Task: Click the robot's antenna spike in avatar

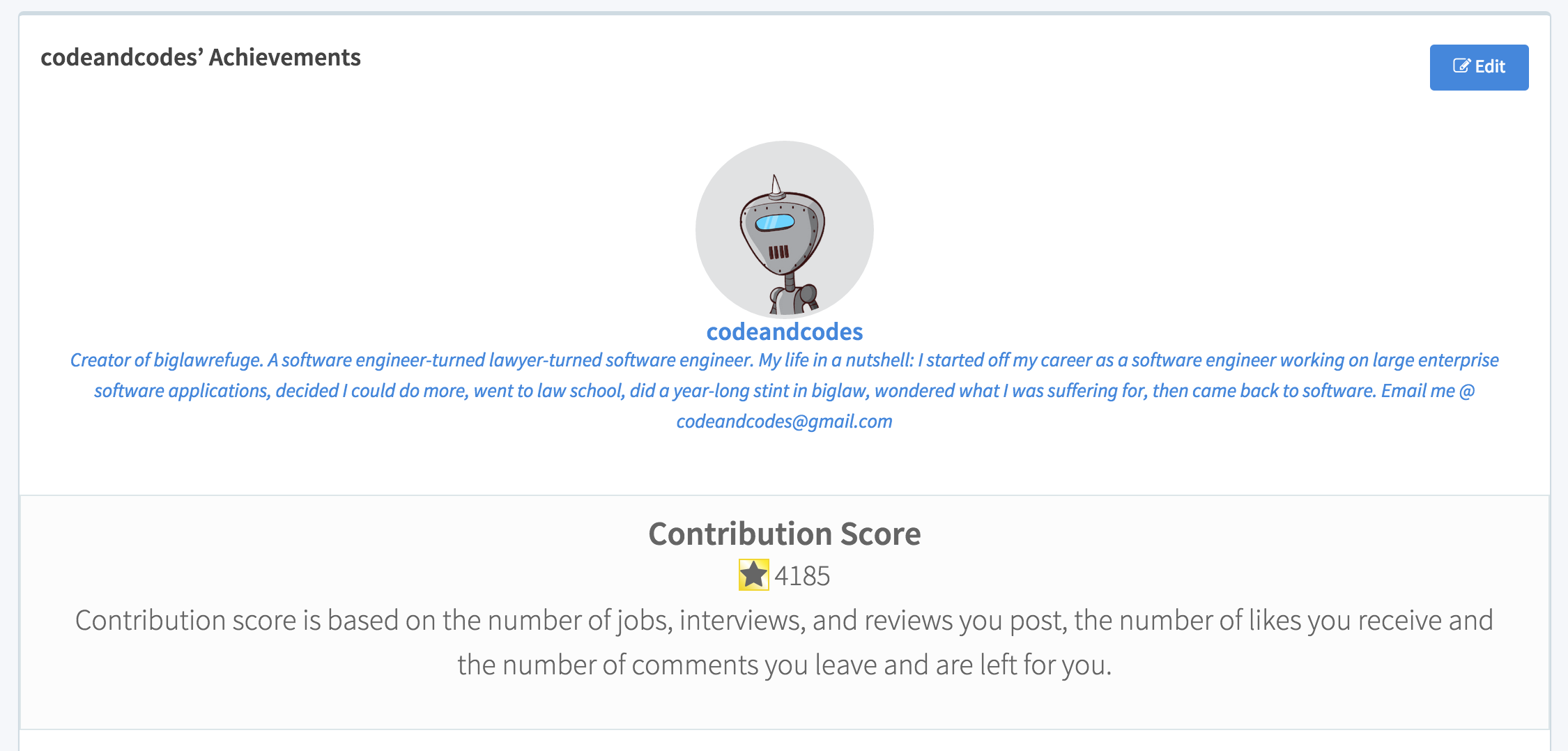Action: click(x=775, y=185)
